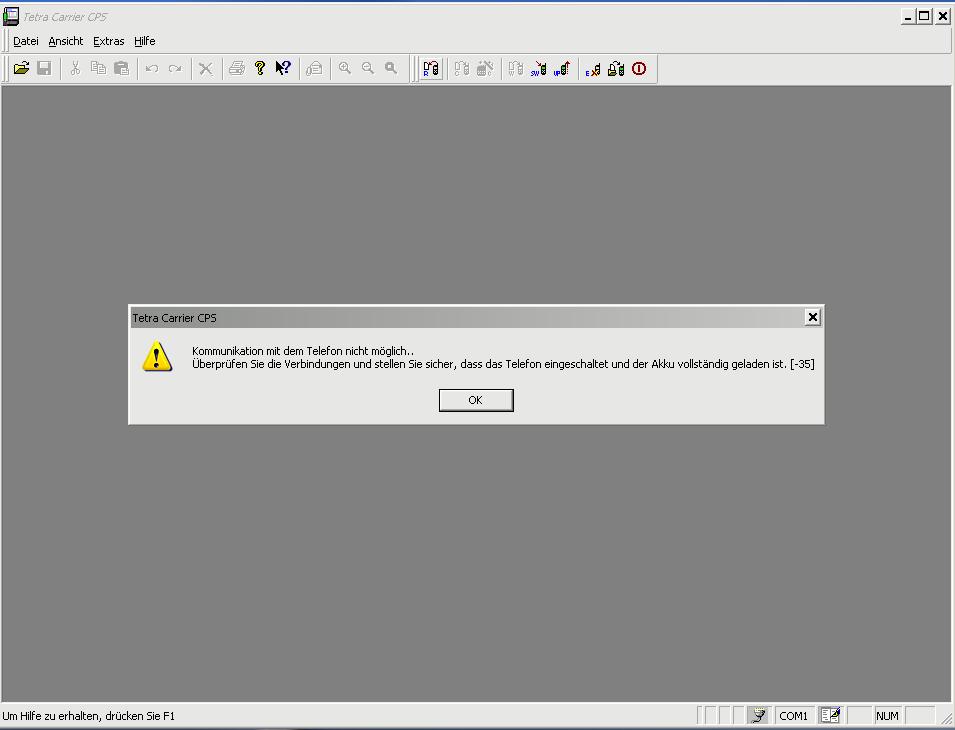Close the Tetra Carrier CPS error dialog
955x730 pixels.
(x=813, y=317)
